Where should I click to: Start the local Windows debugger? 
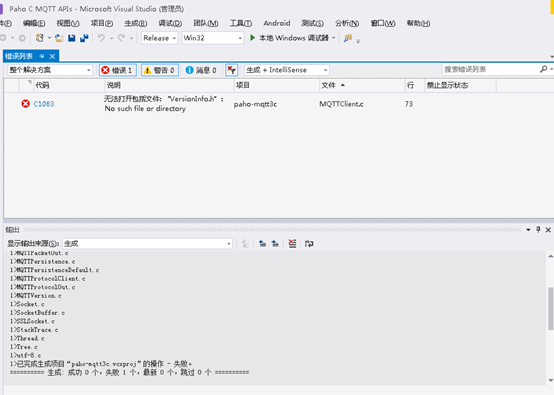click(x=289, y=38)
